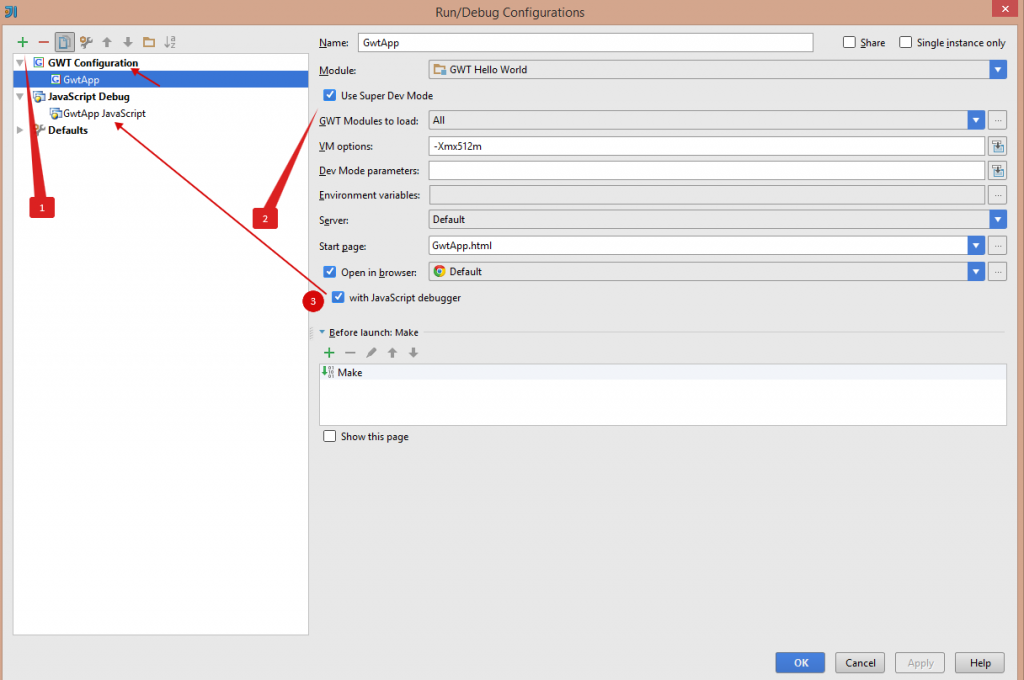
Task: Sort configurations alphabetically
Action: pyautogui.click(x=170, y=42)
